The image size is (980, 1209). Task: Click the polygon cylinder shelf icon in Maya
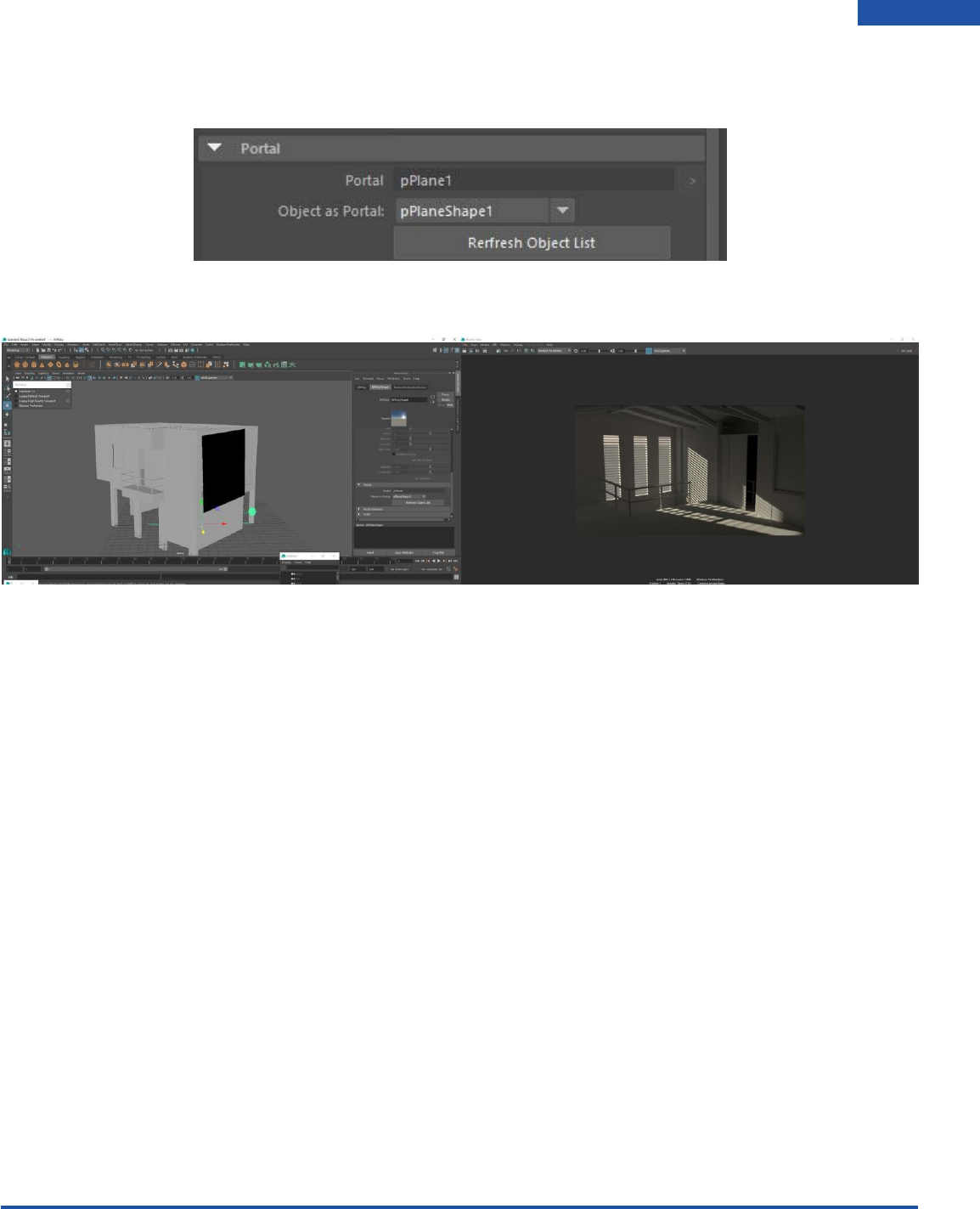click(x=34, y=364)
